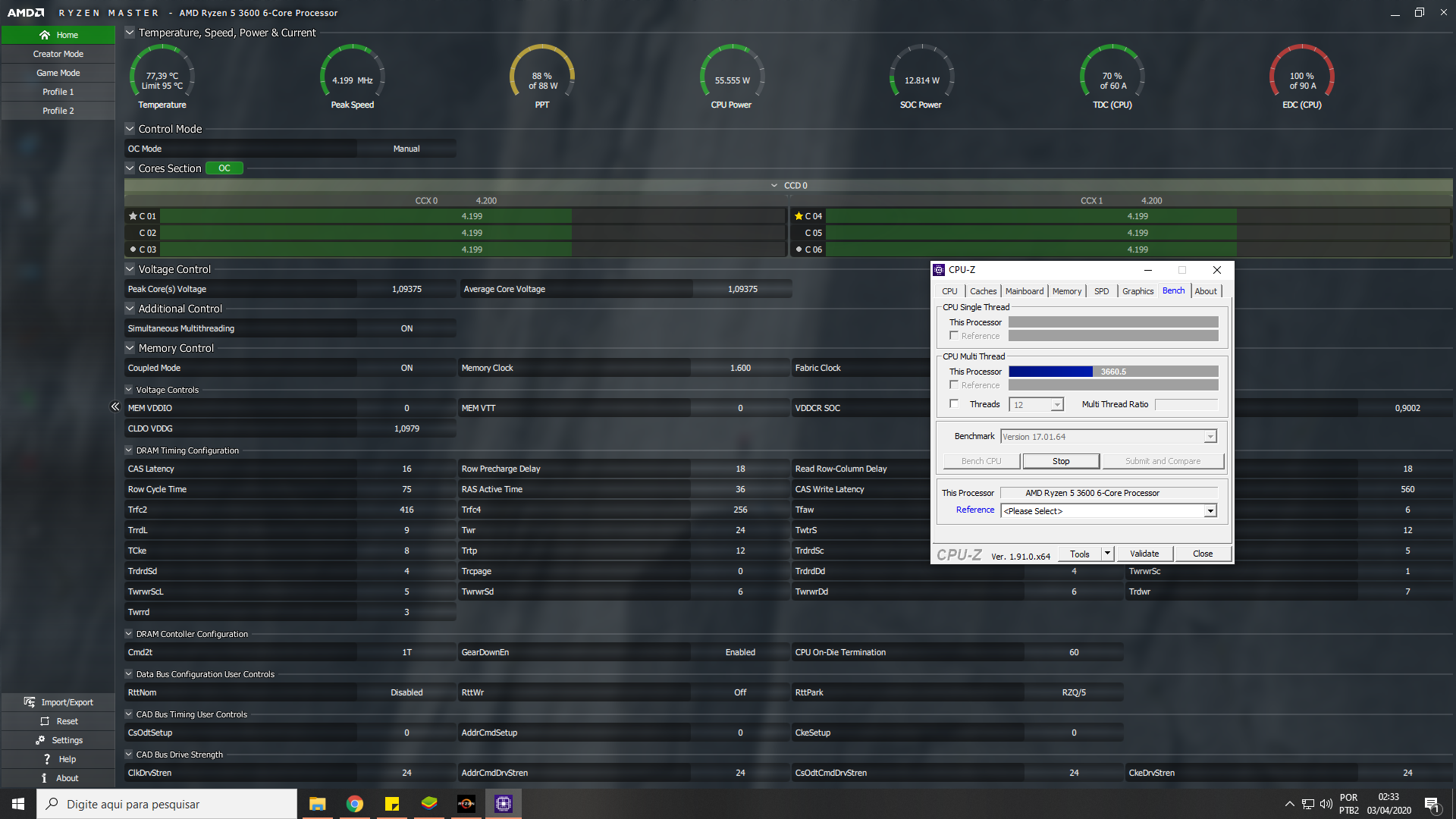Viewport: 1456px width, 819px height.
Task: Click the dot marker on core C 03
Action: pos(133,249)
